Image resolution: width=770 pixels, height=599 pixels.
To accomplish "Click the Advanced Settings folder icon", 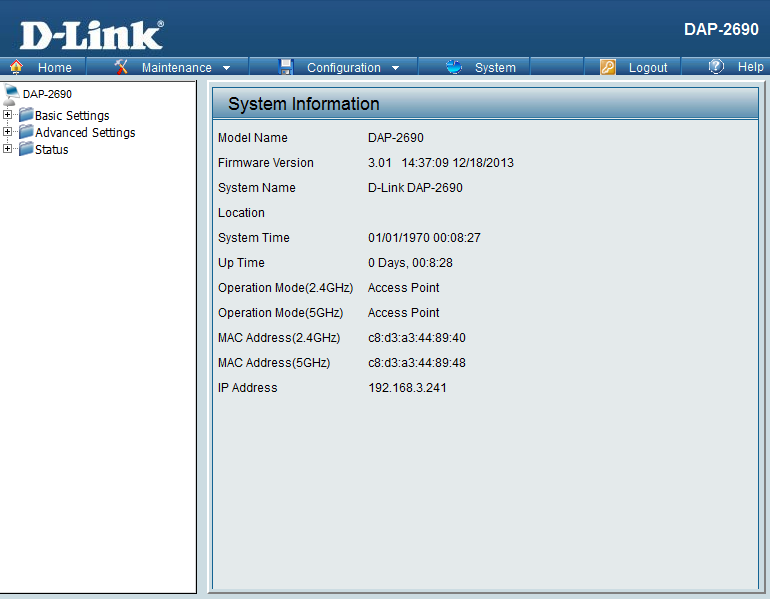I will point(26,132).
